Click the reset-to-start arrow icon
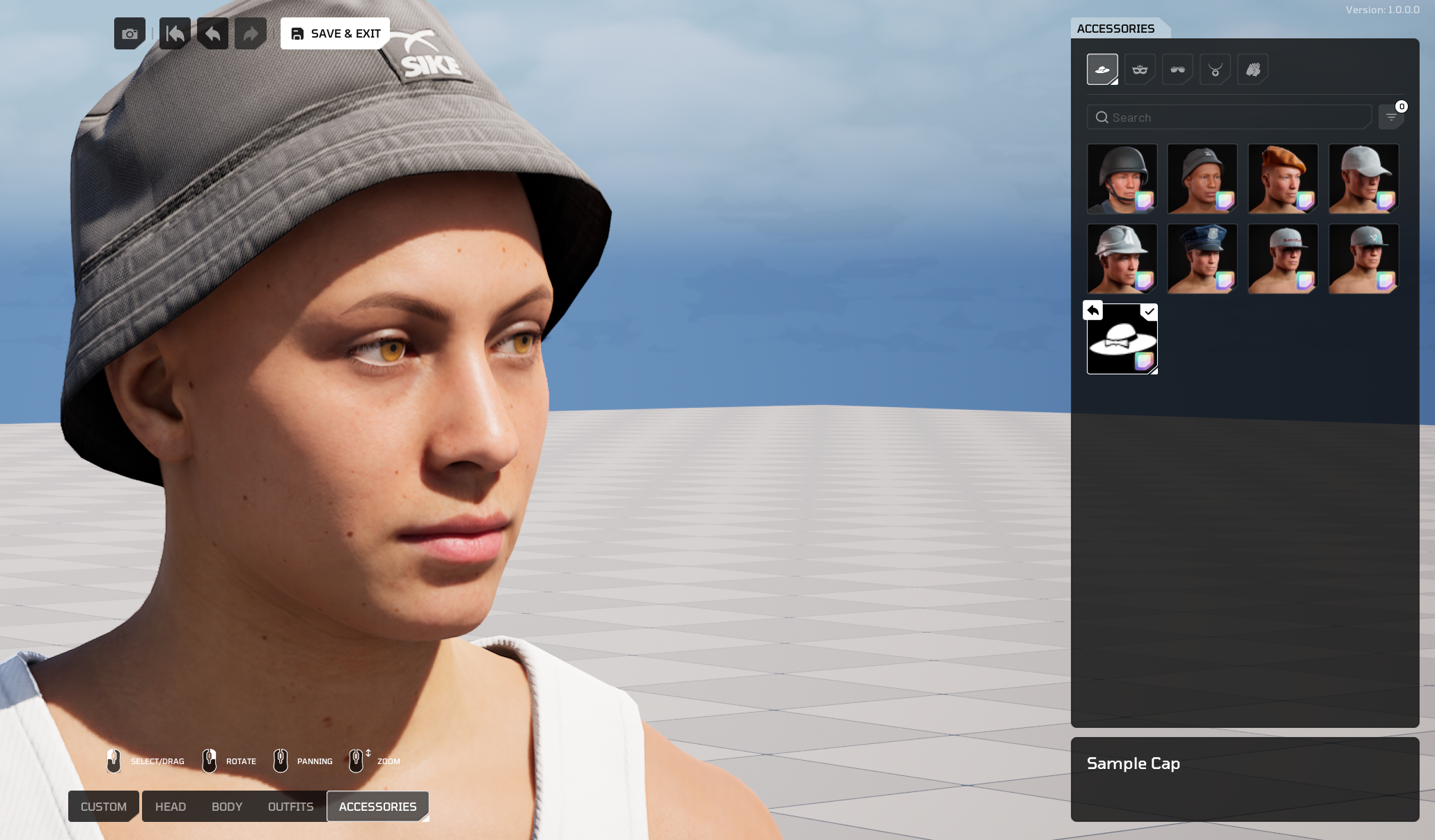 coord(175,33)
